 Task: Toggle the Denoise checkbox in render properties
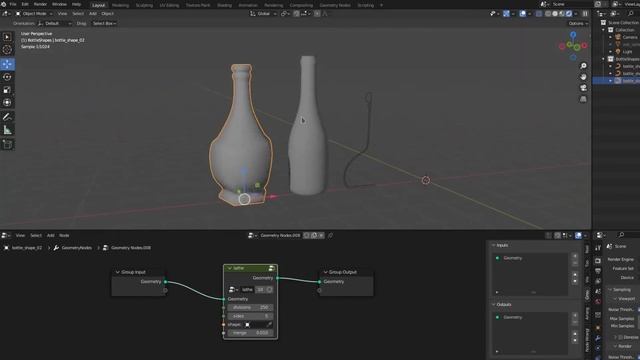pyautogui.click(x=620, y=337)
